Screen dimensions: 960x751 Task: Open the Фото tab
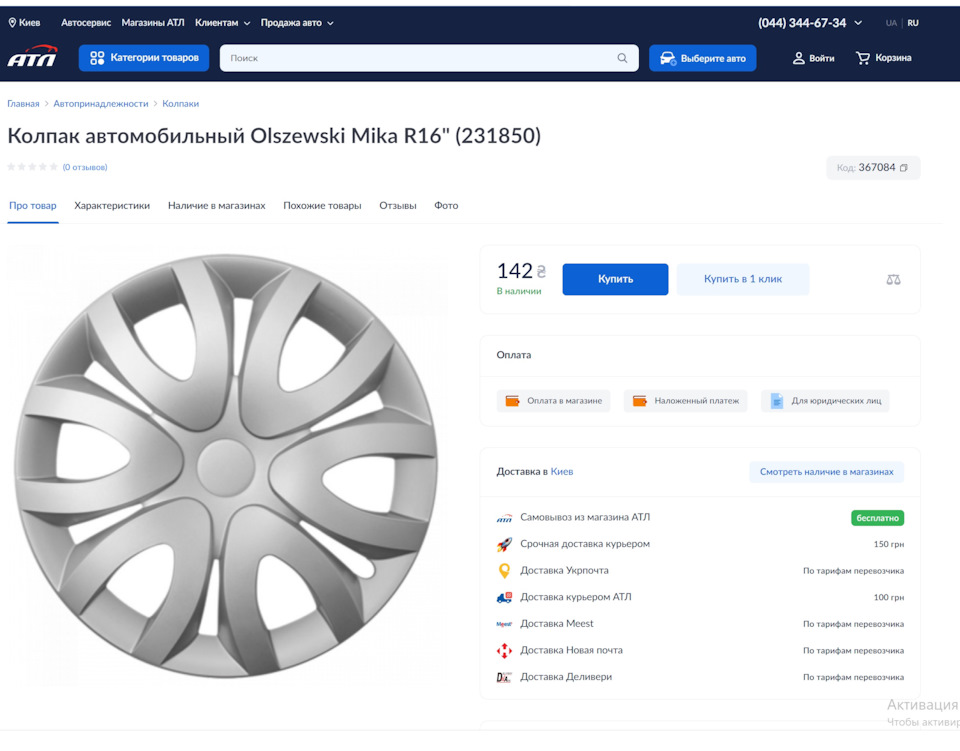[x=446, y=206]
